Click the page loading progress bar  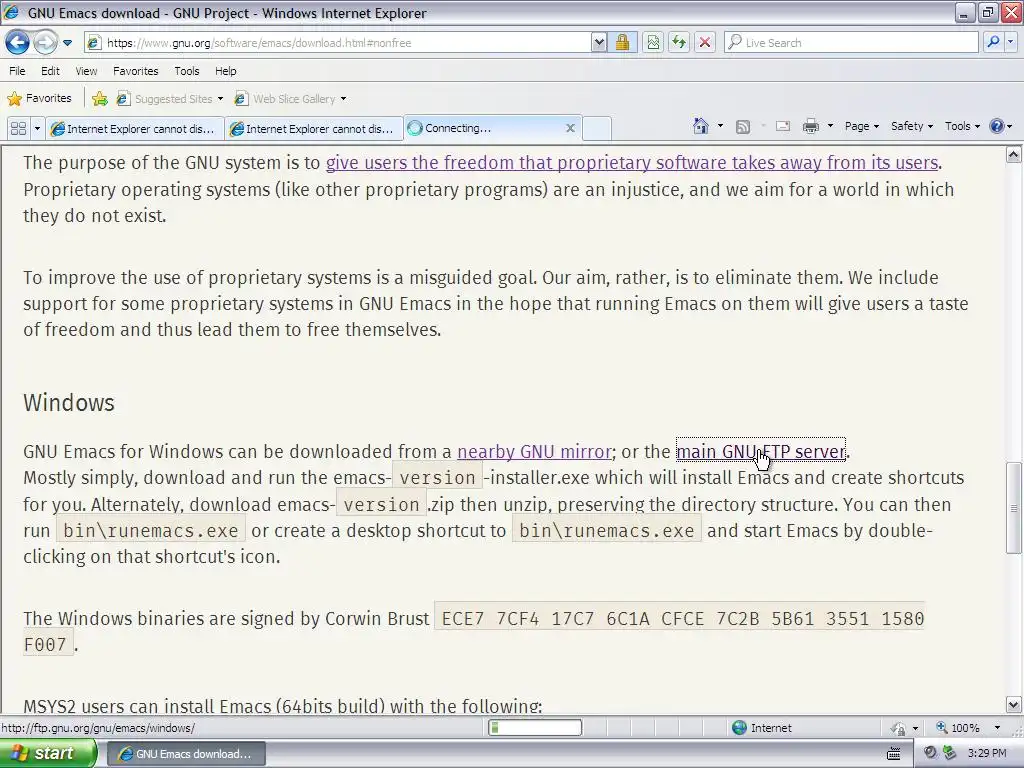[x=535, y=728]
